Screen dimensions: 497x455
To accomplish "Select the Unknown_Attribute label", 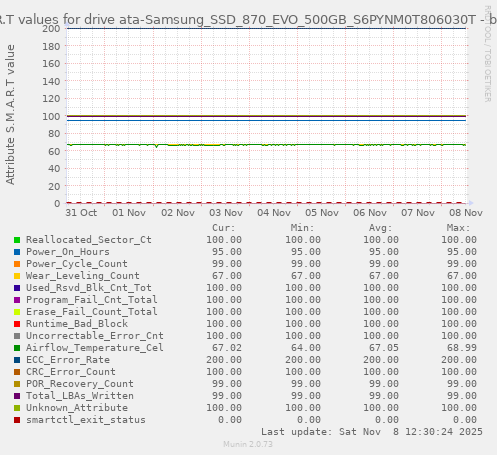I will click(77, 408).
